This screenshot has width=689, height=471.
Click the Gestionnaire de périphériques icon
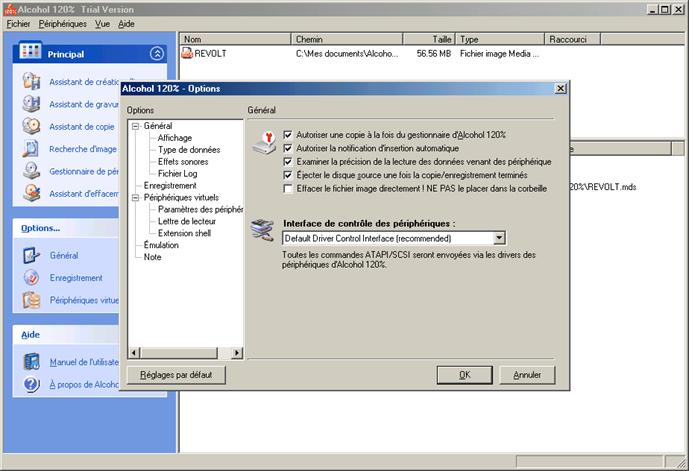[32, 171]
